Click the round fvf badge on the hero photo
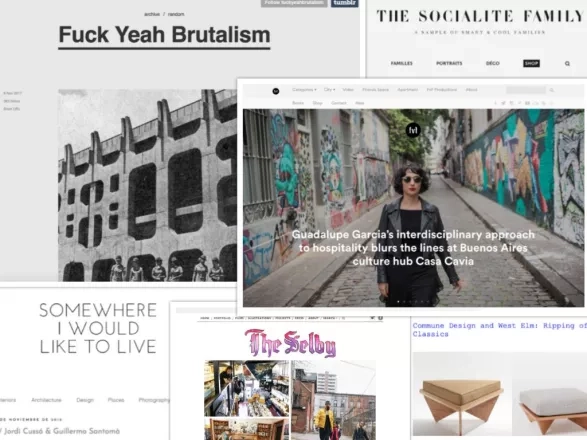This screenshot has width=587, height=440. click(x=413, y=130)
